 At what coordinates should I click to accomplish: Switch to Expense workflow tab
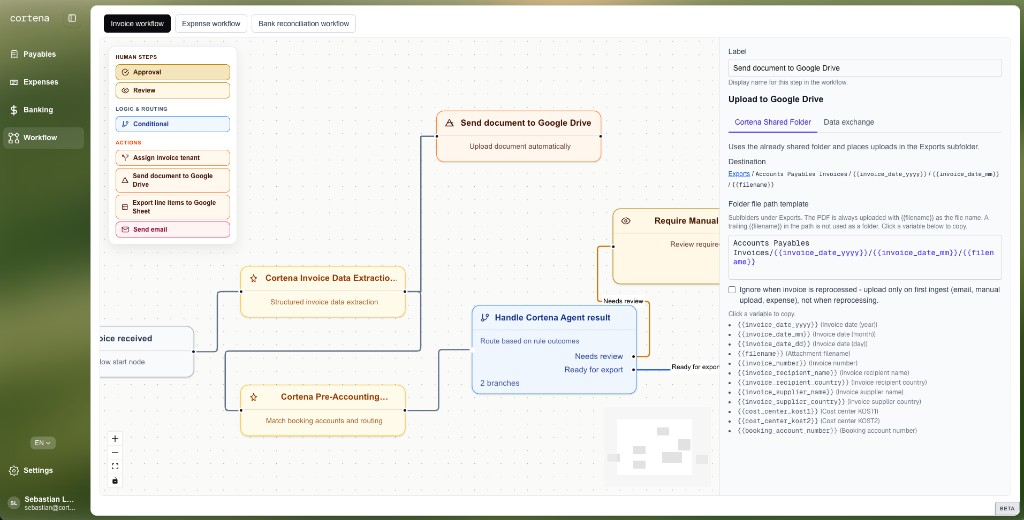211,24
